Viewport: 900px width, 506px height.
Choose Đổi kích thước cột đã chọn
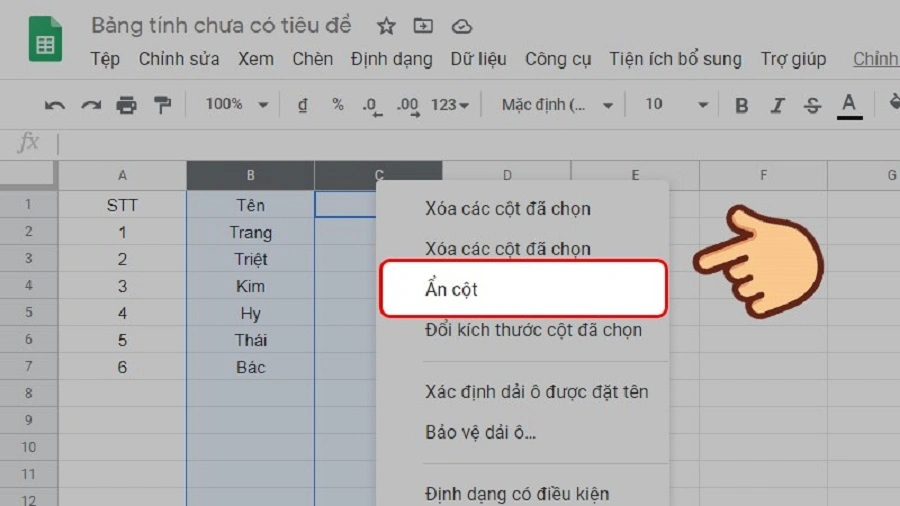pyautogui.click(x=533, y=330)
